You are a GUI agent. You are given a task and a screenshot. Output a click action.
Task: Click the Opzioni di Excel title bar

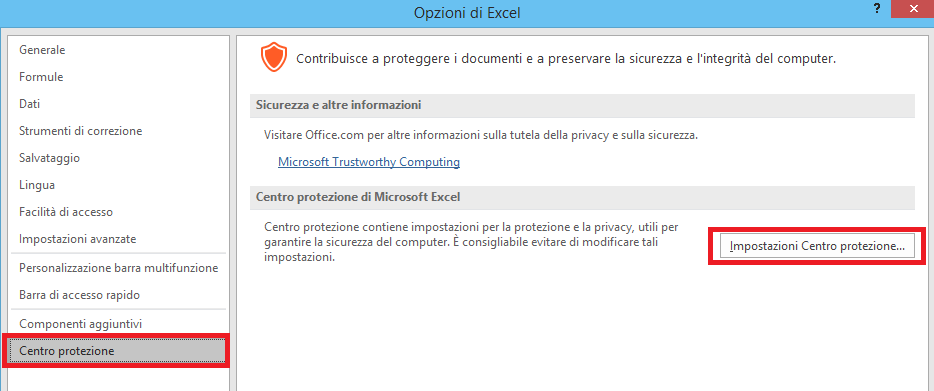(x=467, y=13)
